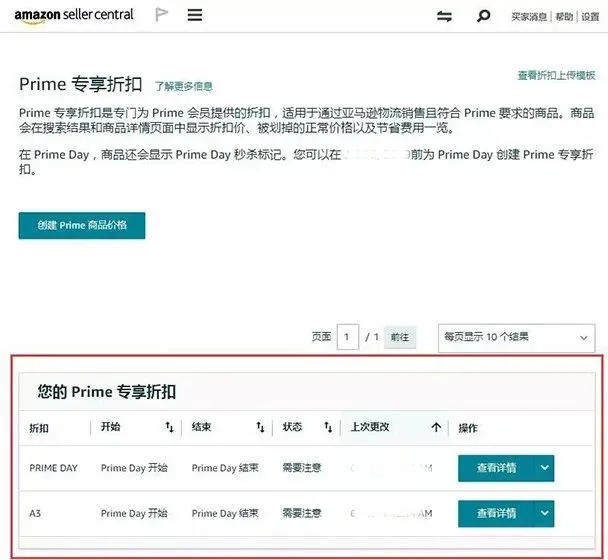Toggle 上次更改 sort direction arrow
The image size is (608, 560).
[436, 427]
